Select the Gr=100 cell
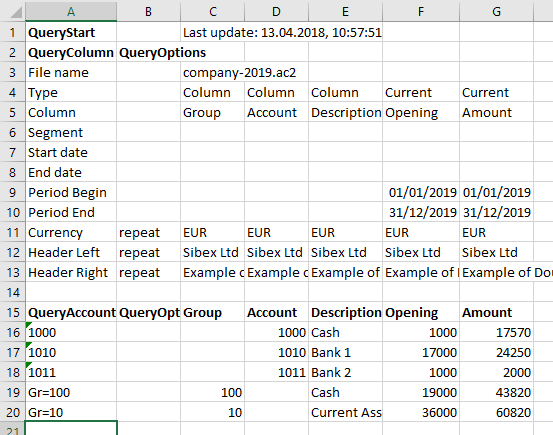The image size is (553, 435). pos(71,392)
